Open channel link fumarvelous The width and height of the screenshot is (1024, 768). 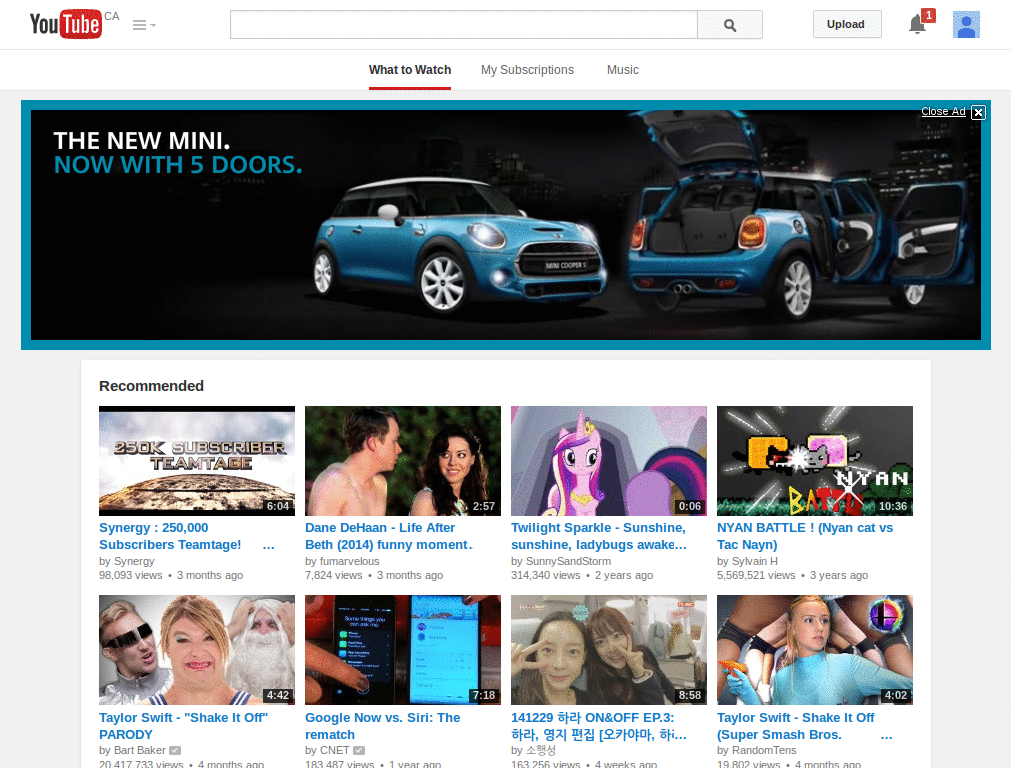(349, 561)
